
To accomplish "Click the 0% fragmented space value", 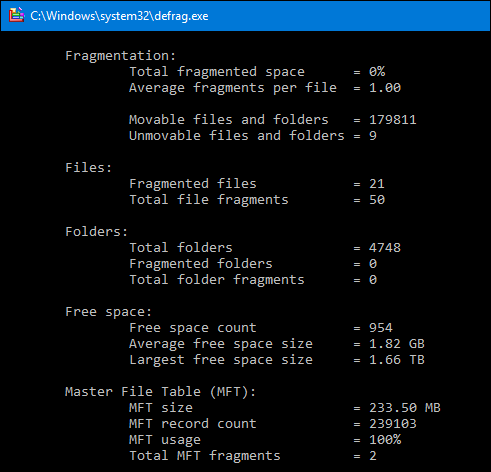I will click(x=377, y=72).
